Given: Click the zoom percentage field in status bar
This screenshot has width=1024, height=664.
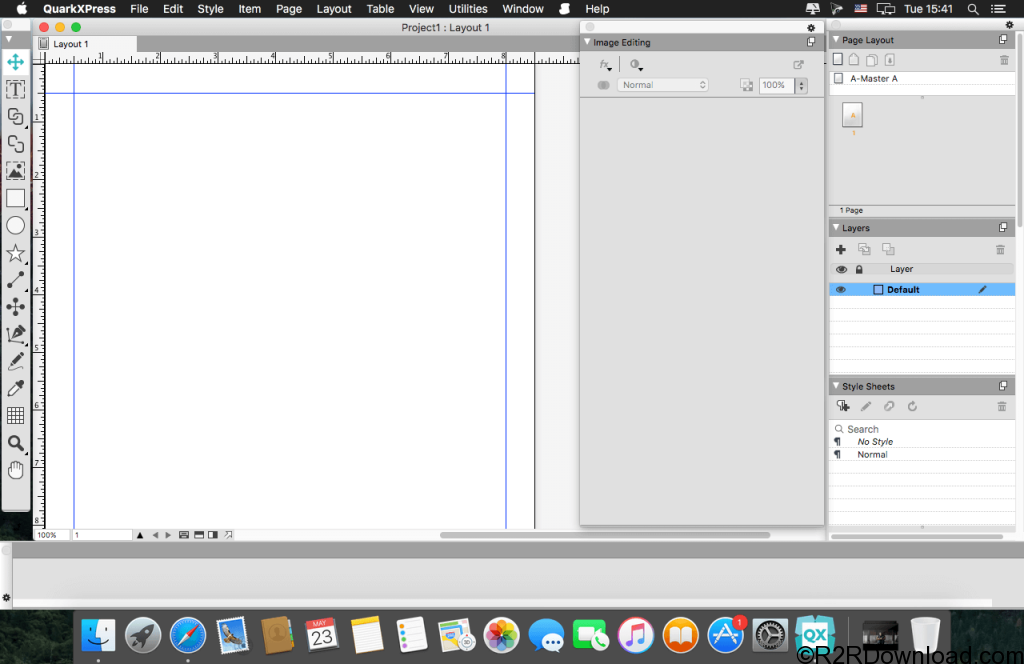Looking at the screenshot, I should point(51,535).
